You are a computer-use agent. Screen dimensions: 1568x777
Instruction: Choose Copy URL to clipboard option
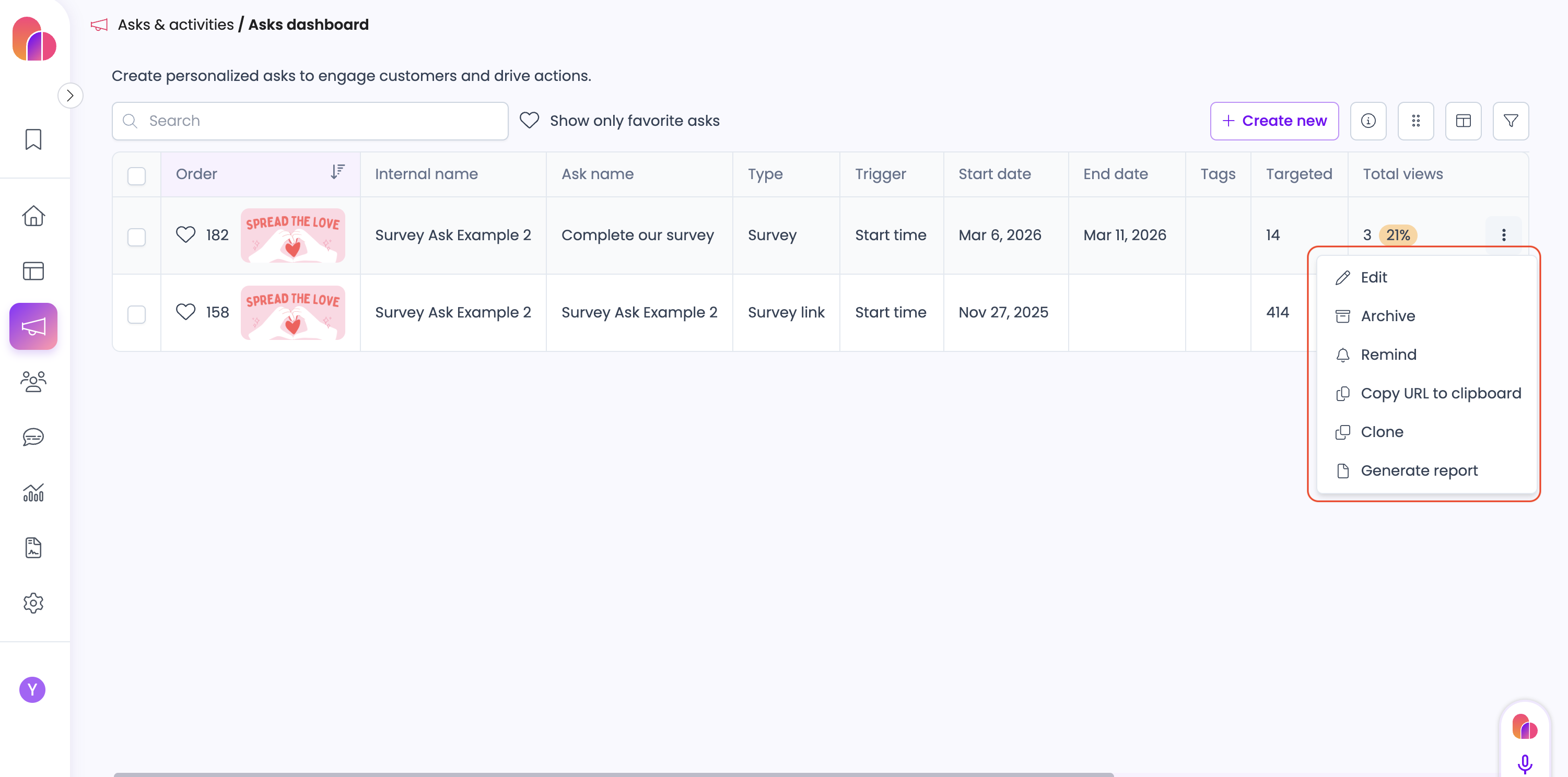[x=1440, y=393]
